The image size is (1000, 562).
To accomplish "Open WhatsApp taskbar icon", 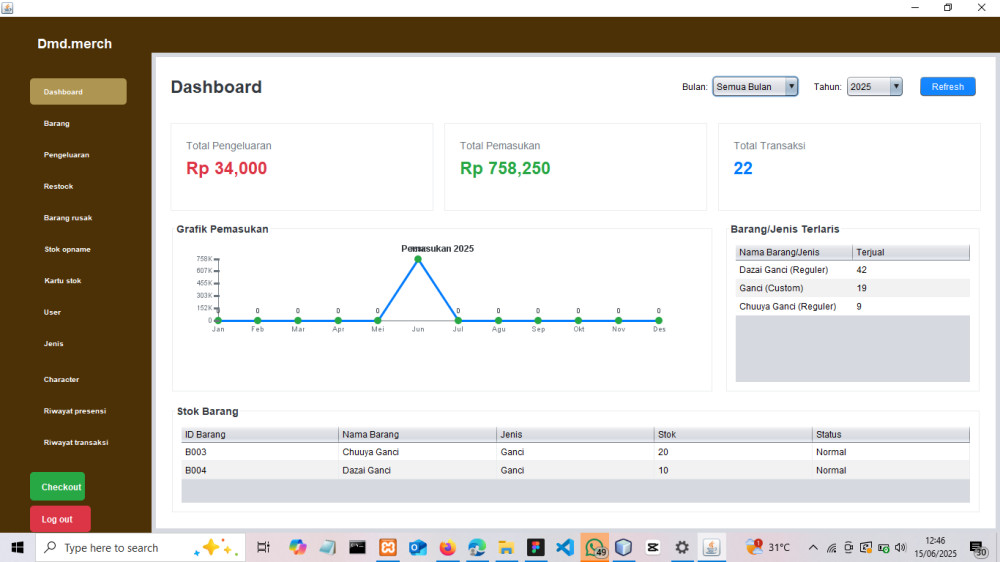I will (x=594, y=547).
